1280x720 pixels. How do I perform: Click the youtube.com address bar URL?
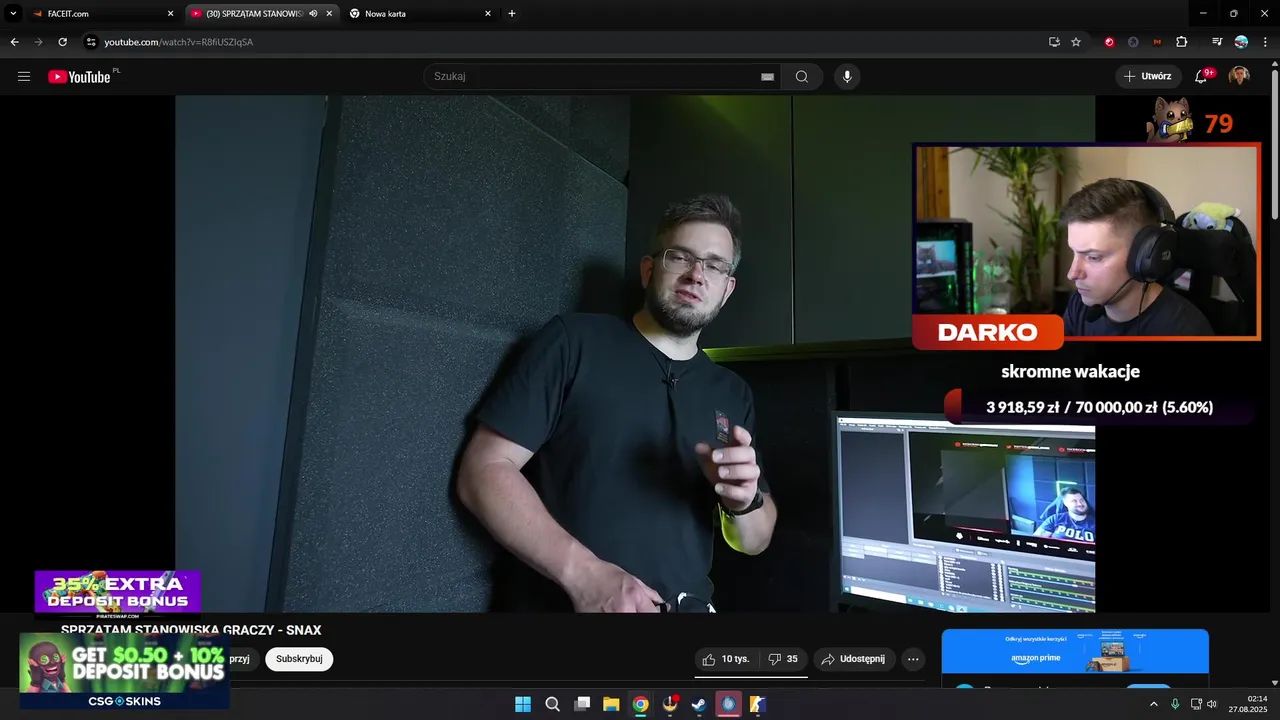point(179,42)
